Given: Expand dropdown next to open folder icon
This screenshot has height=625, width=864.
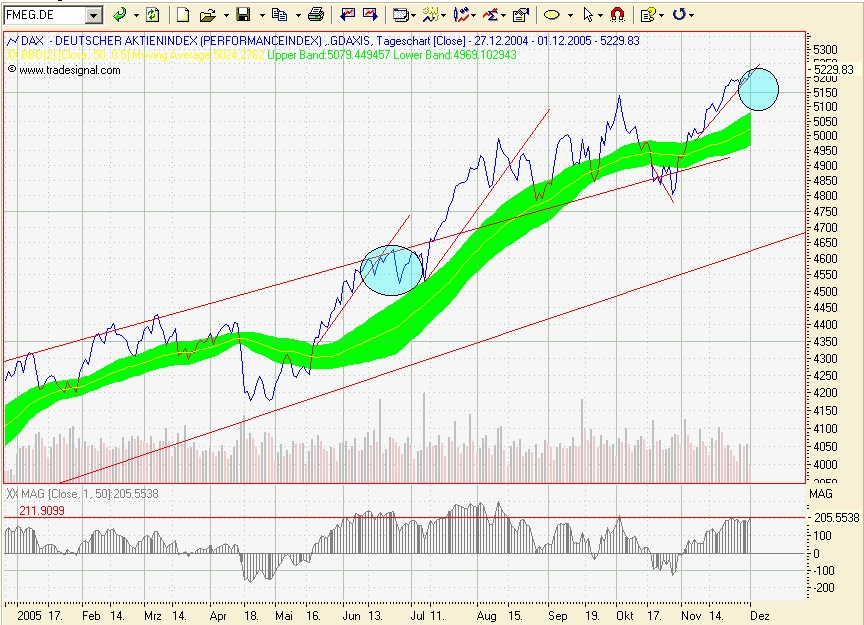Looking at the screenshot, I should [x=226, y=15].
